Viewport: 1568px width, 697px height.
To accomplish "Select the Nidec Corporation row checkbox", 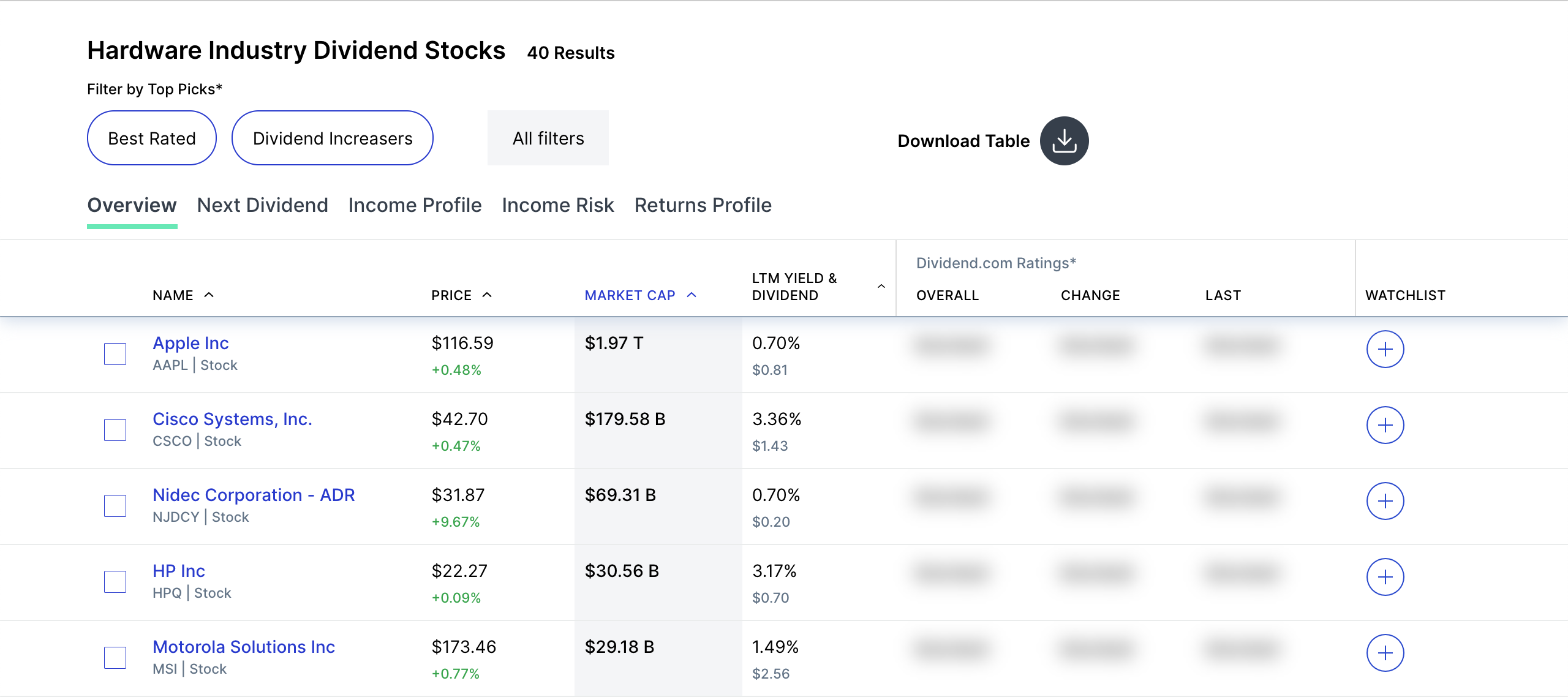I will 115,506.
